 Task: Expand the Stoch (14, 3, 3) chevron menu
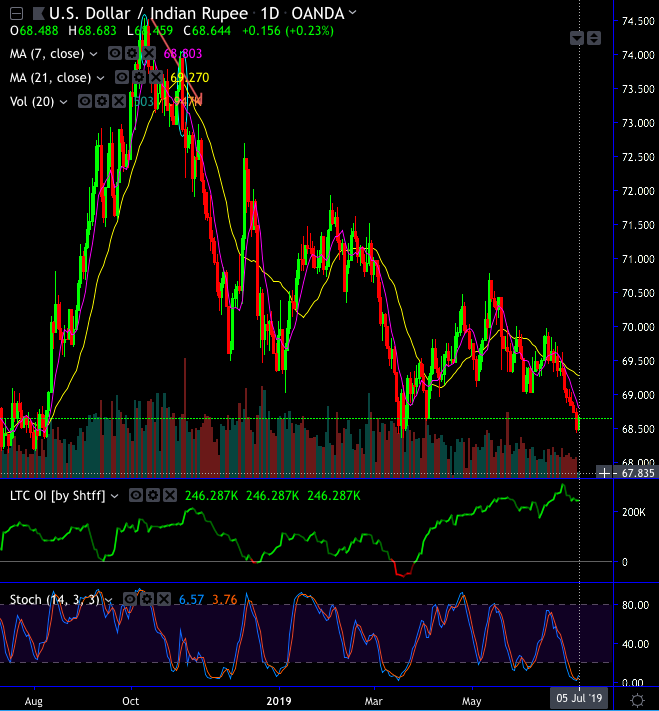click(x=109, y=600)
